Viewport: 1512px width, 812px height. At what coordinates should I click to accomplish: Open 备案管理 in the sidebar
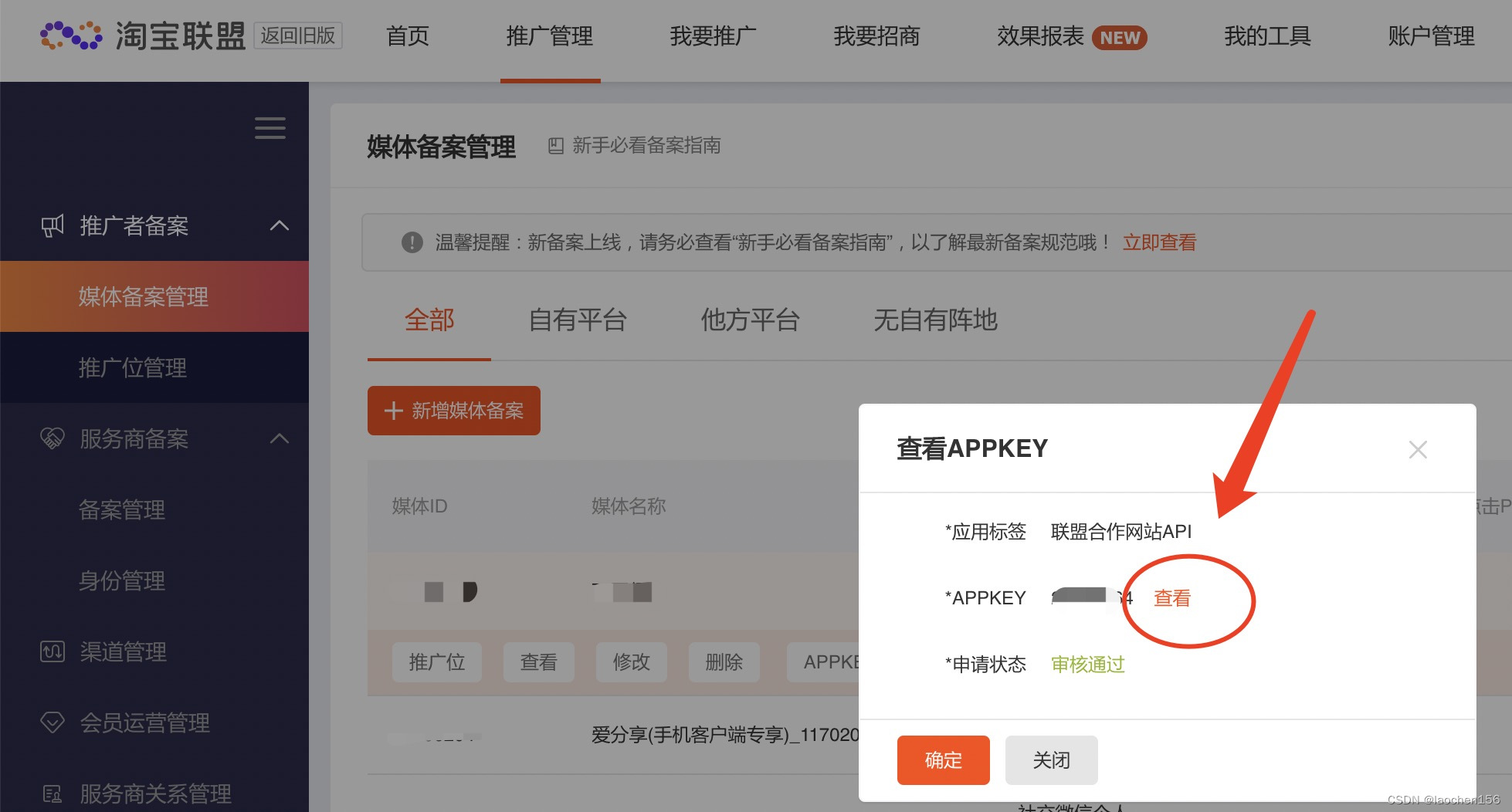click(122, 509)
